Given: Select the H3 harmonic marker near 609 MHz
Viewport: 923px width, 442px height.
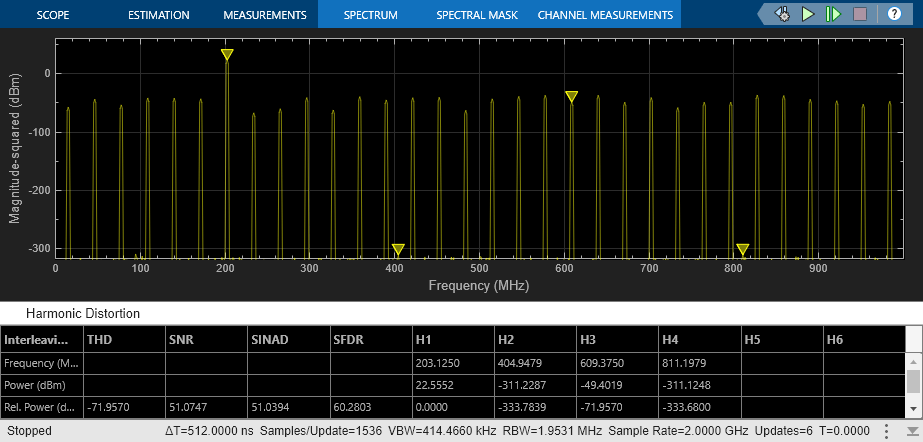Looking at the screenshot, I should (571, 97).
